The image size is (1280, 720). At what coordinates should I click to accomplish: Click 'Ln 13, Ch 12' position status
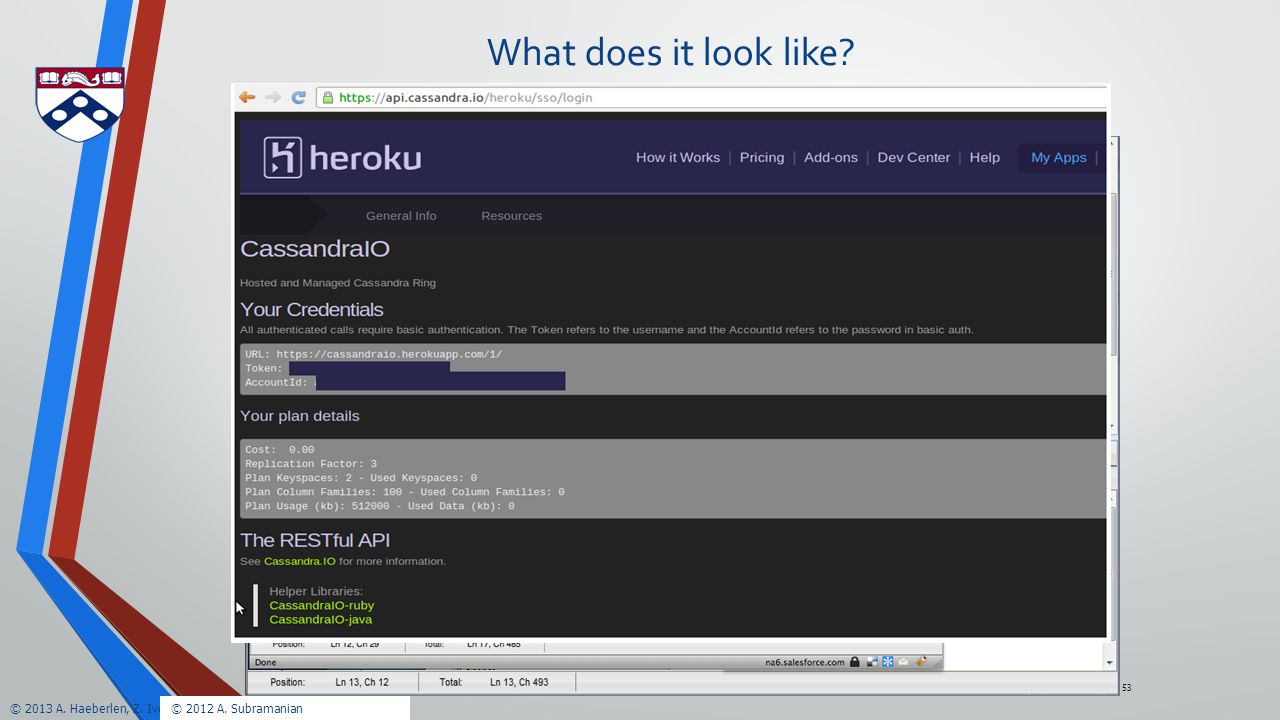[x=362, y=682]
